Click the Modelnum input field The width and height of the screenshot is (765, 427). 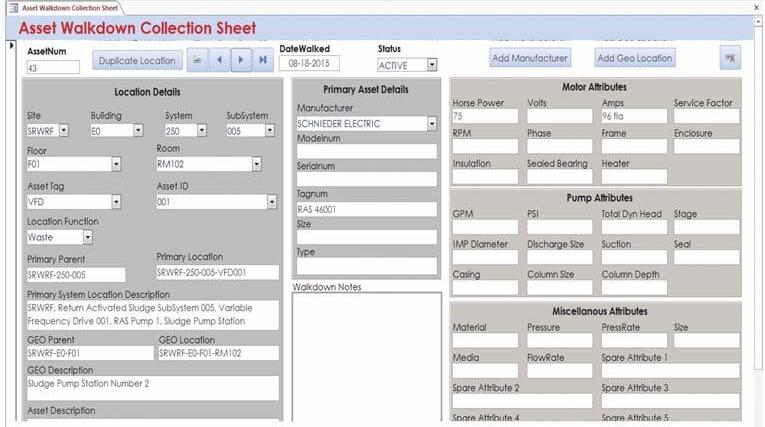(x=367, y=151)
